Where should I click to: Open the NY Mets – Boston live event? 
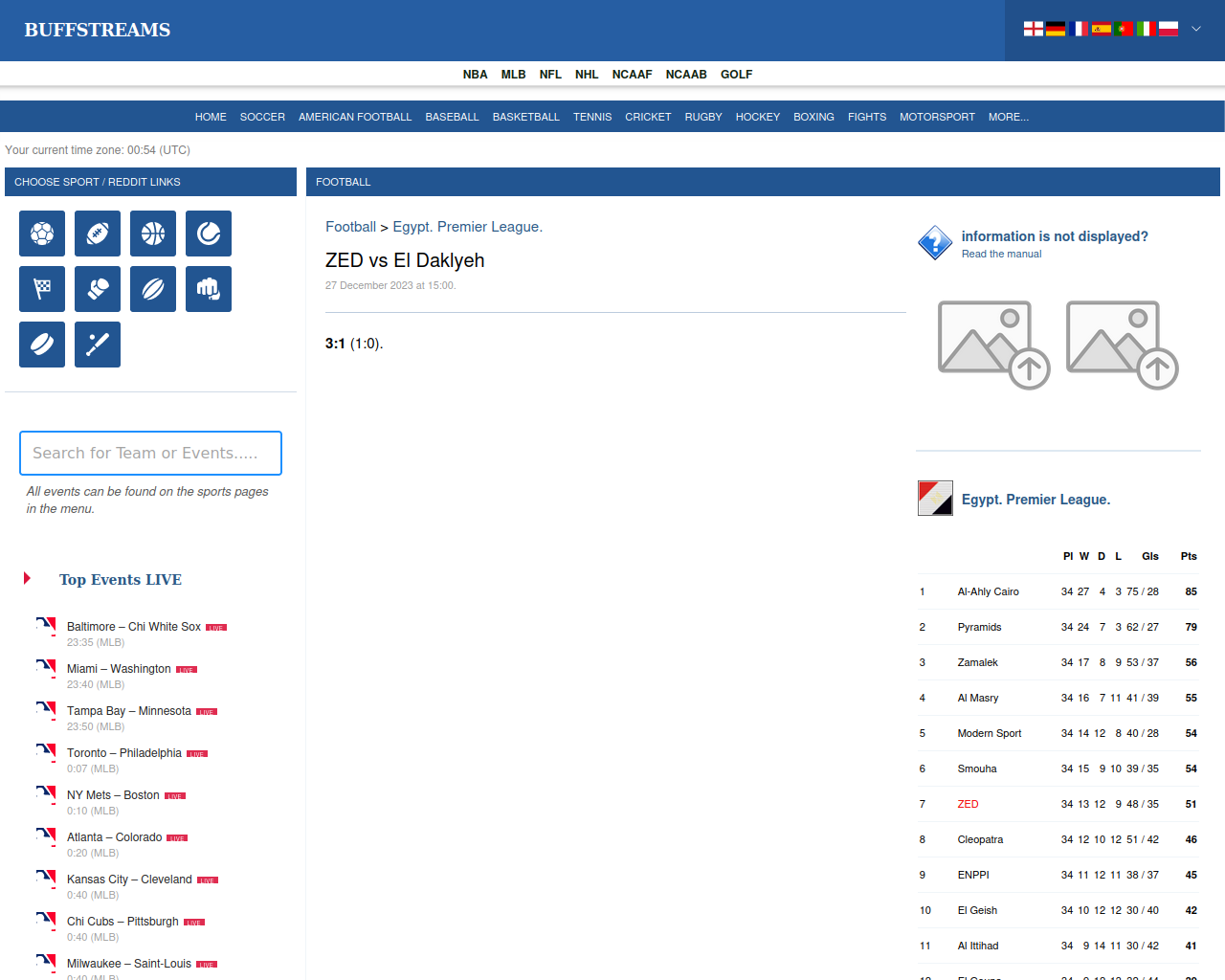[113, 795]
